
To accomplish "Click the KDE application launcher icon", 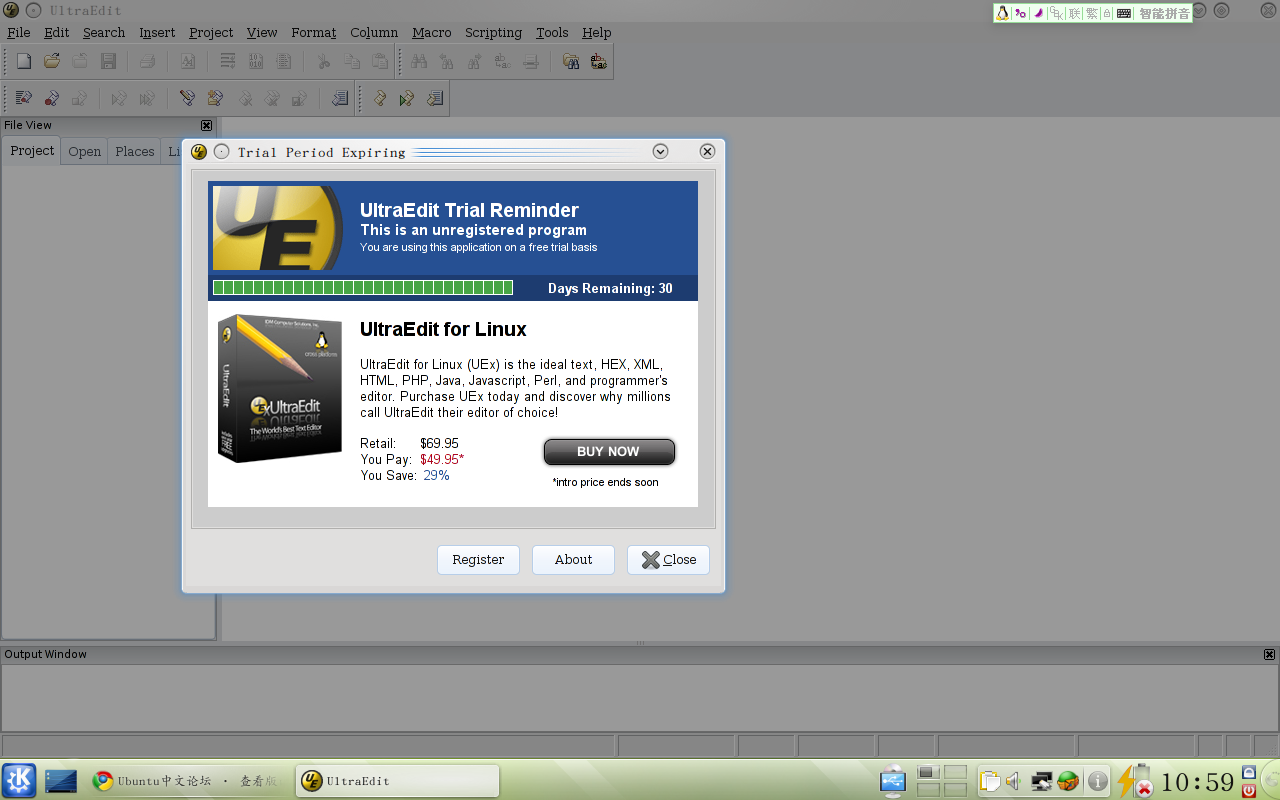I will [19, 781].
